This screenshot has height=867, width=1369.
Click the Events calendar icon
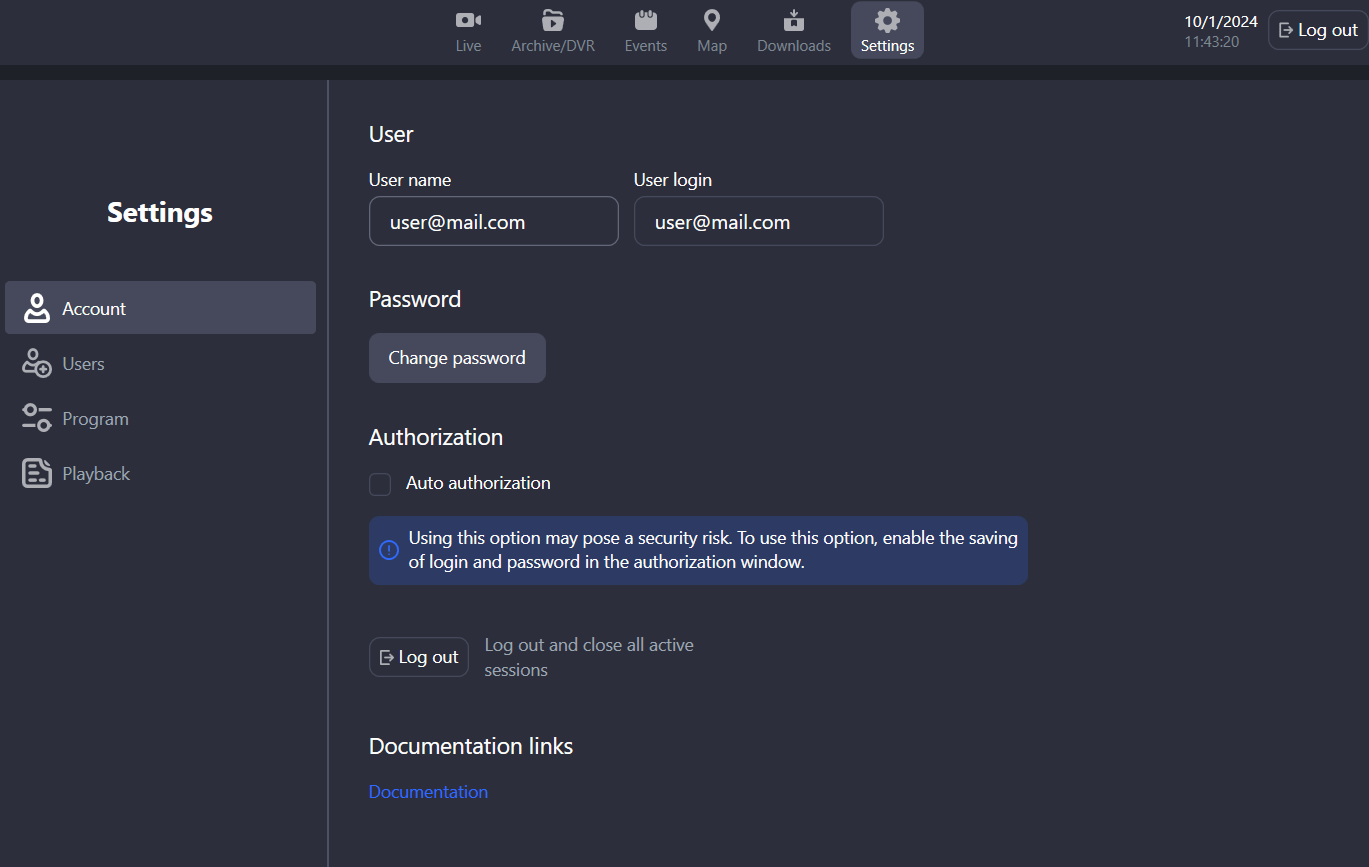tap(646, 20)
